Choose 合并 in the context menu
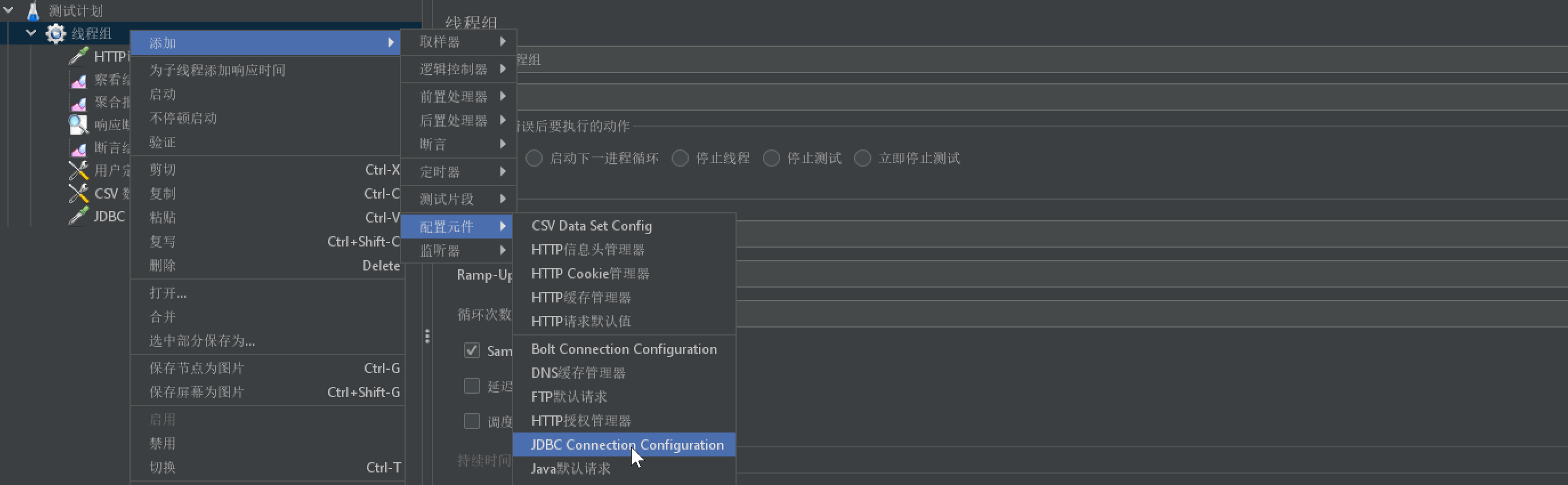The height and width of the screenshot is (485, 1568). tap(268, 317)
